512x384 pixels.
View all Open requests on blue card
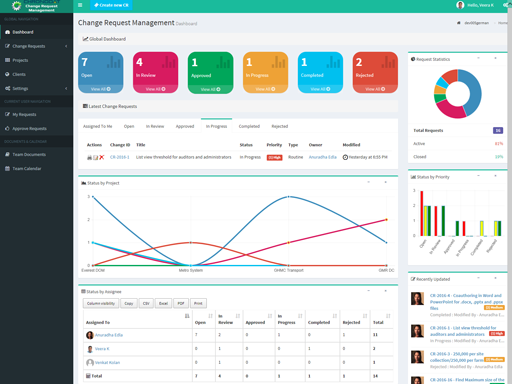pos(101,89)
